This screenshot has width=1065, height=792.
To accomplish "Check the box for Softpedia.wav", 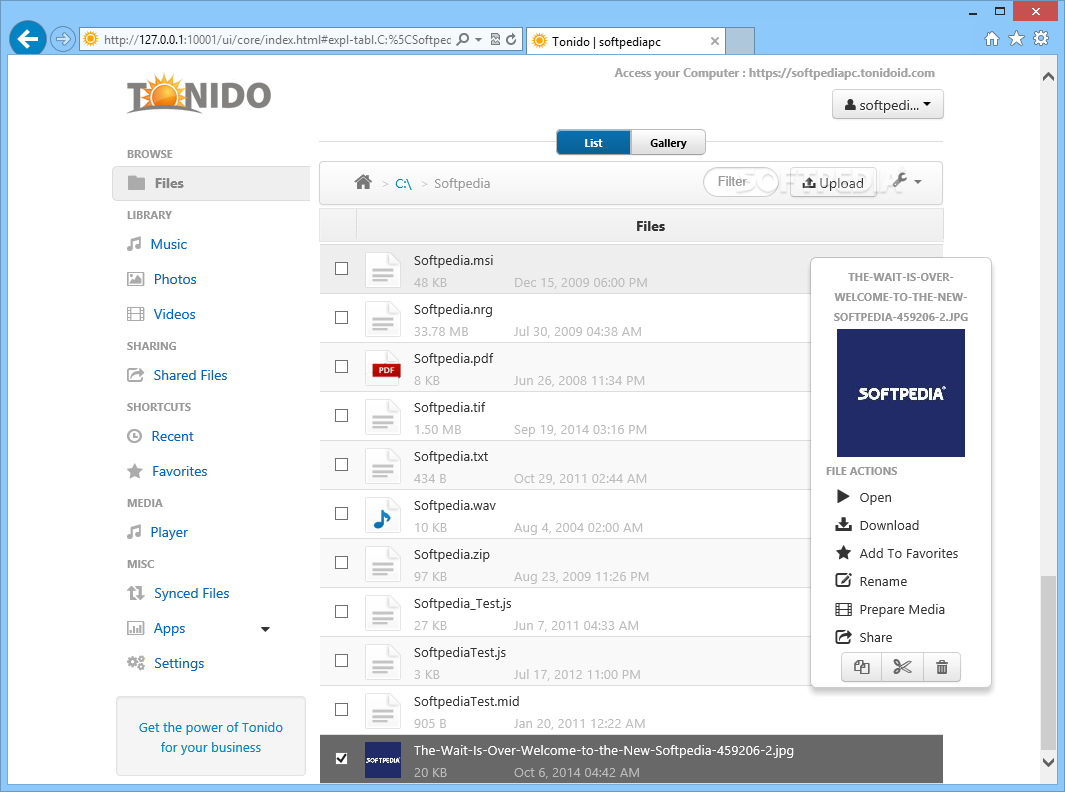I will click(x=342, y=514).
